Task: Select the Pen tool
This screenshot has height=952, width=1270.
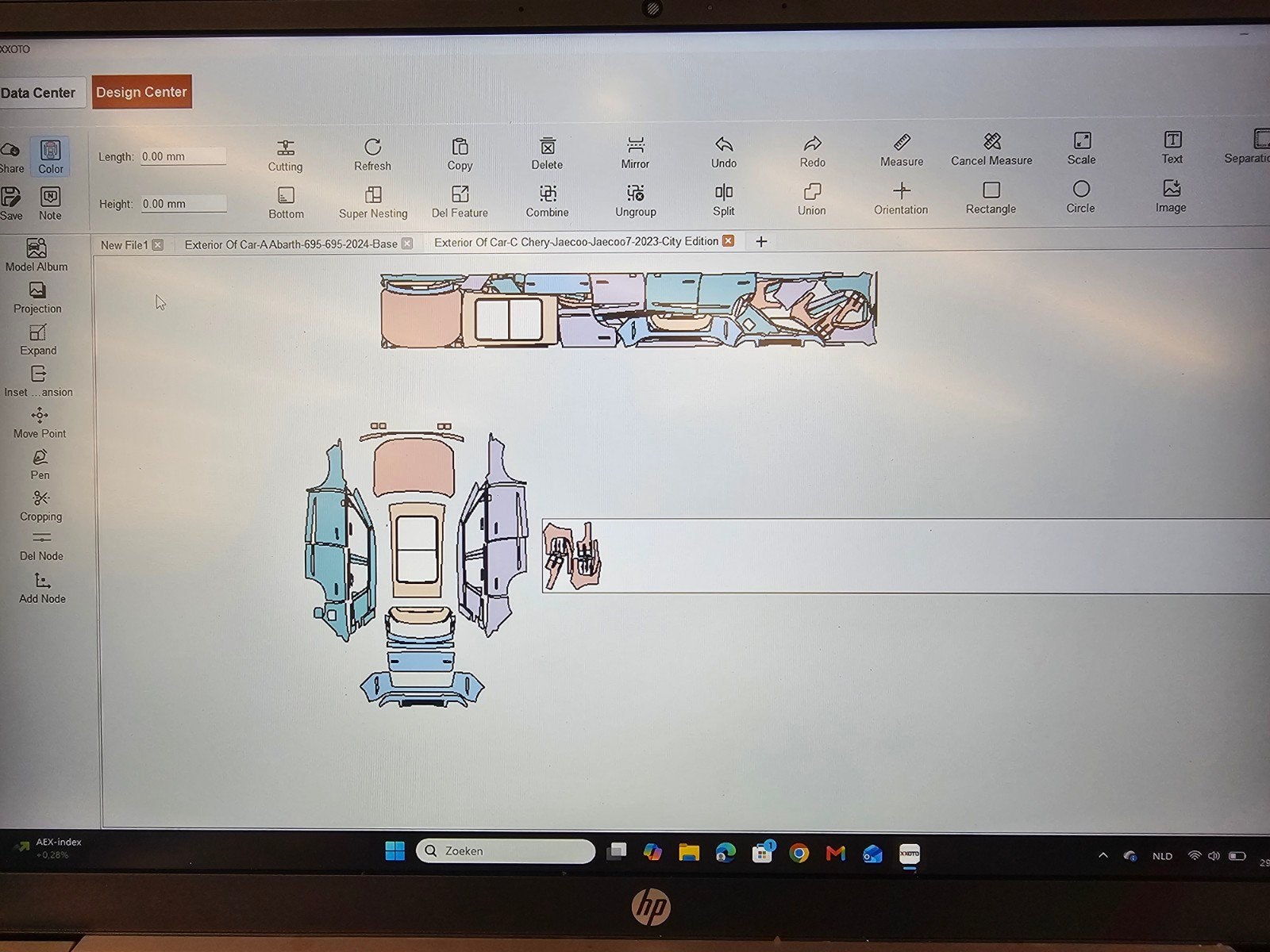Action: coord(40,465)
